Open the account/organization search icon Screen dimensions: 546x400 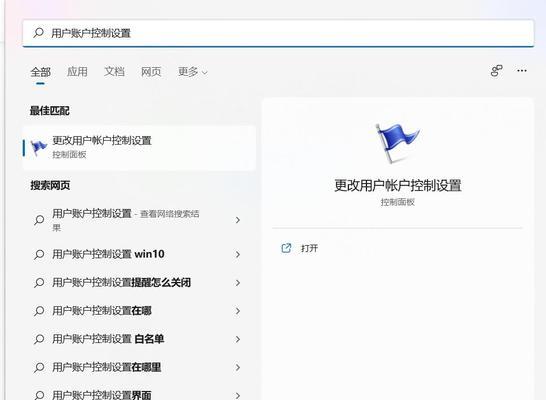[497, 71]
